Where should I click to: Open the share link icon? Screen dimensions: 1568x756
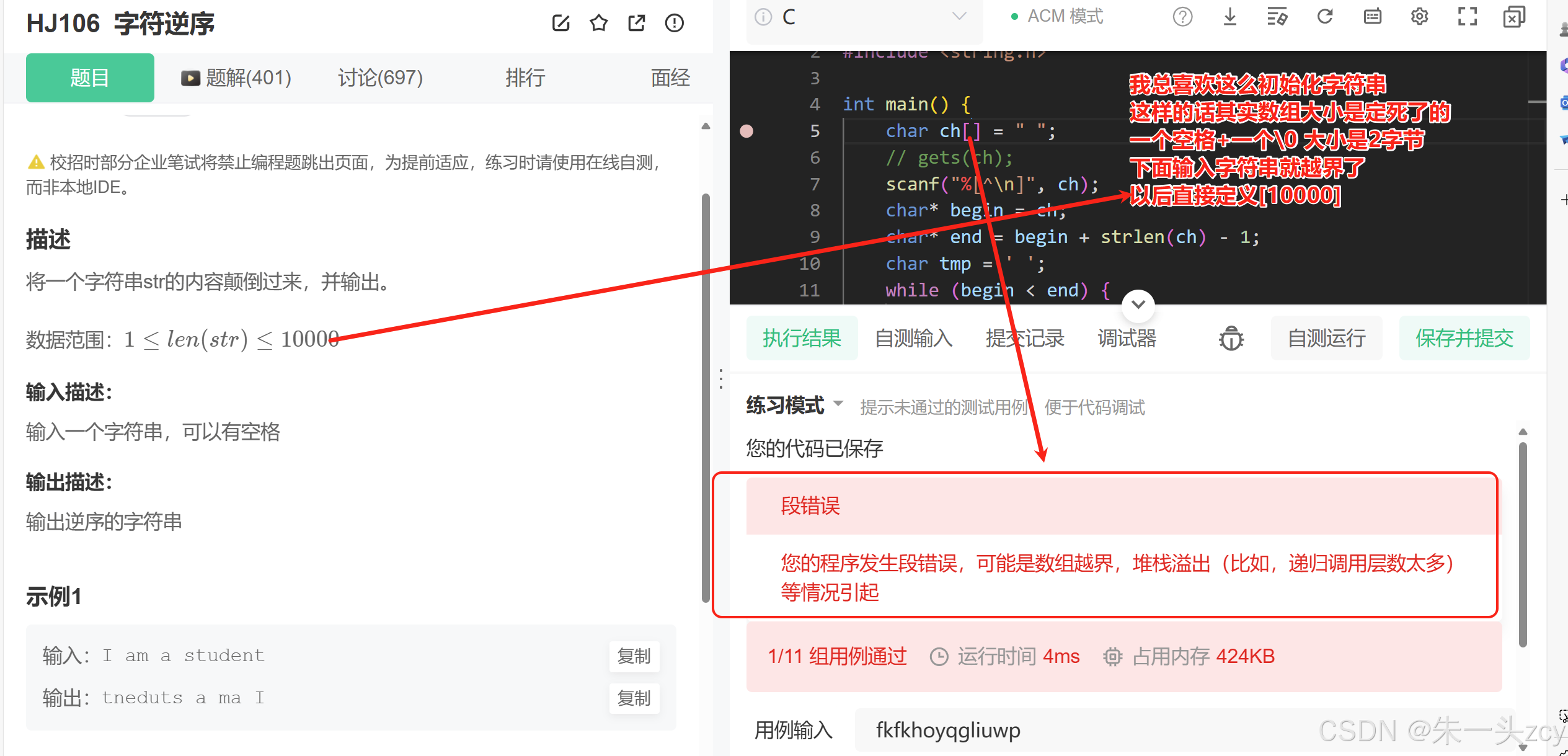coord(636,24)
